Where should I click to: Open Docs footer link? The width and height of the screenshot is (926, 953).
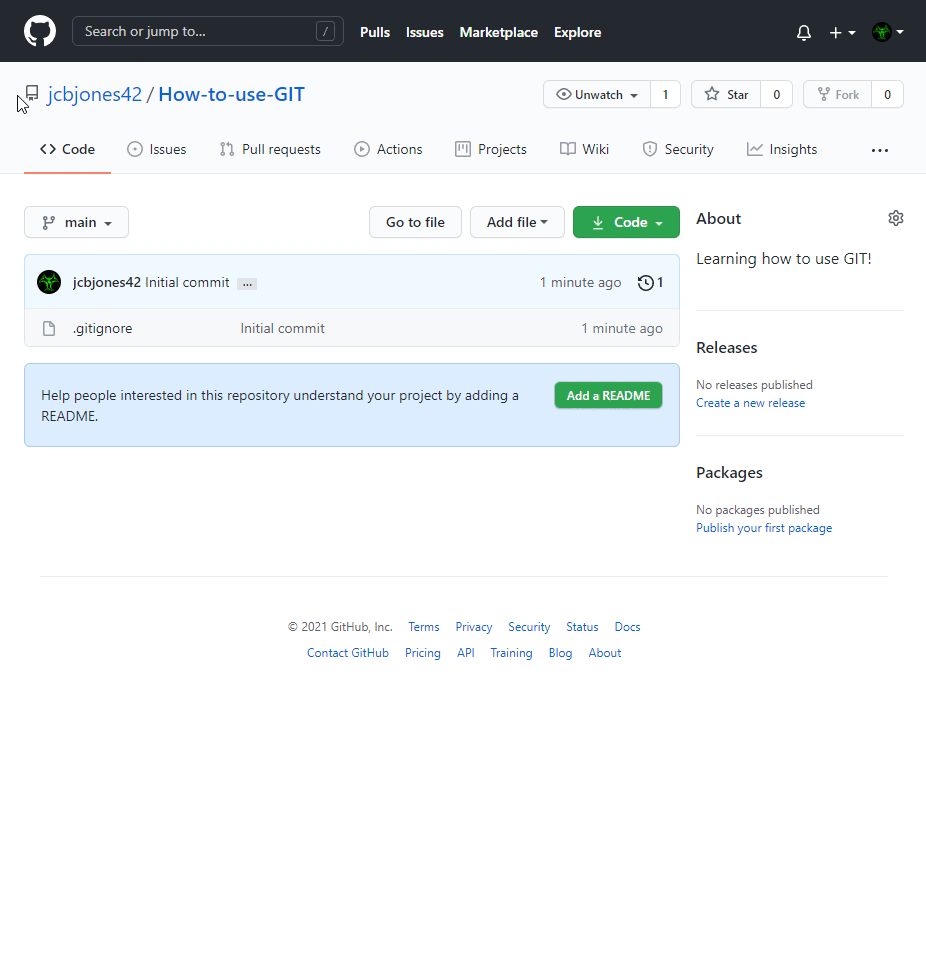click(x=627, y=627)
